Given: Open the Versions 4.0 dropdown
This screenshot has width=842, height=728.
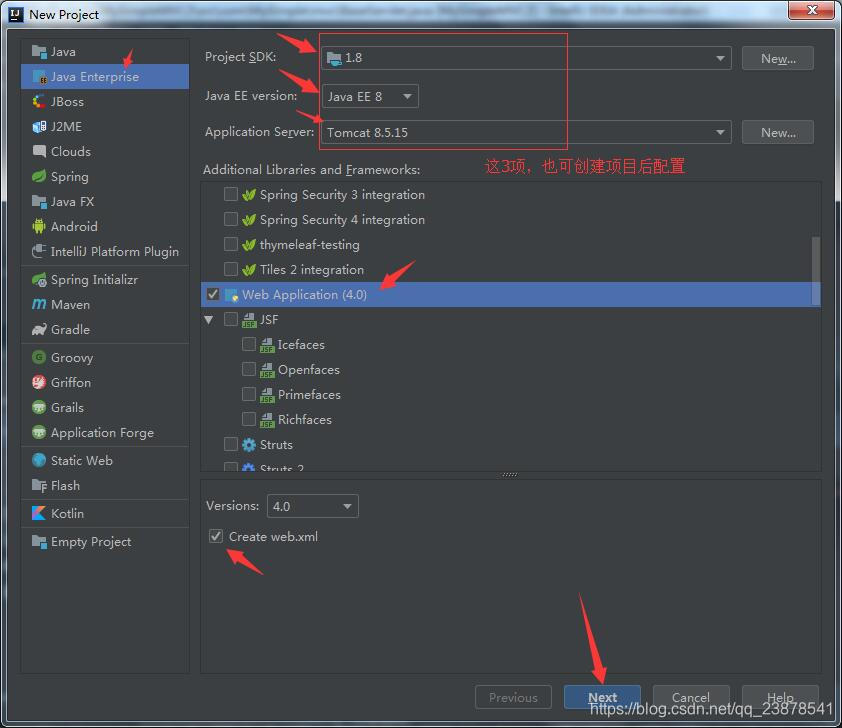Looking at the screenshot, I should click(313, 506).
